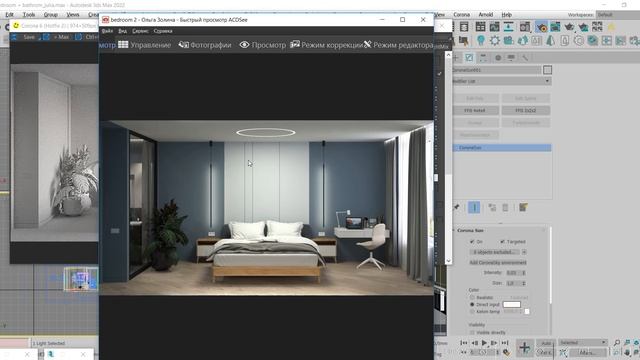
Task: Click the grid-pattern icon right of the teapots
Action: (x=597, y=27)
